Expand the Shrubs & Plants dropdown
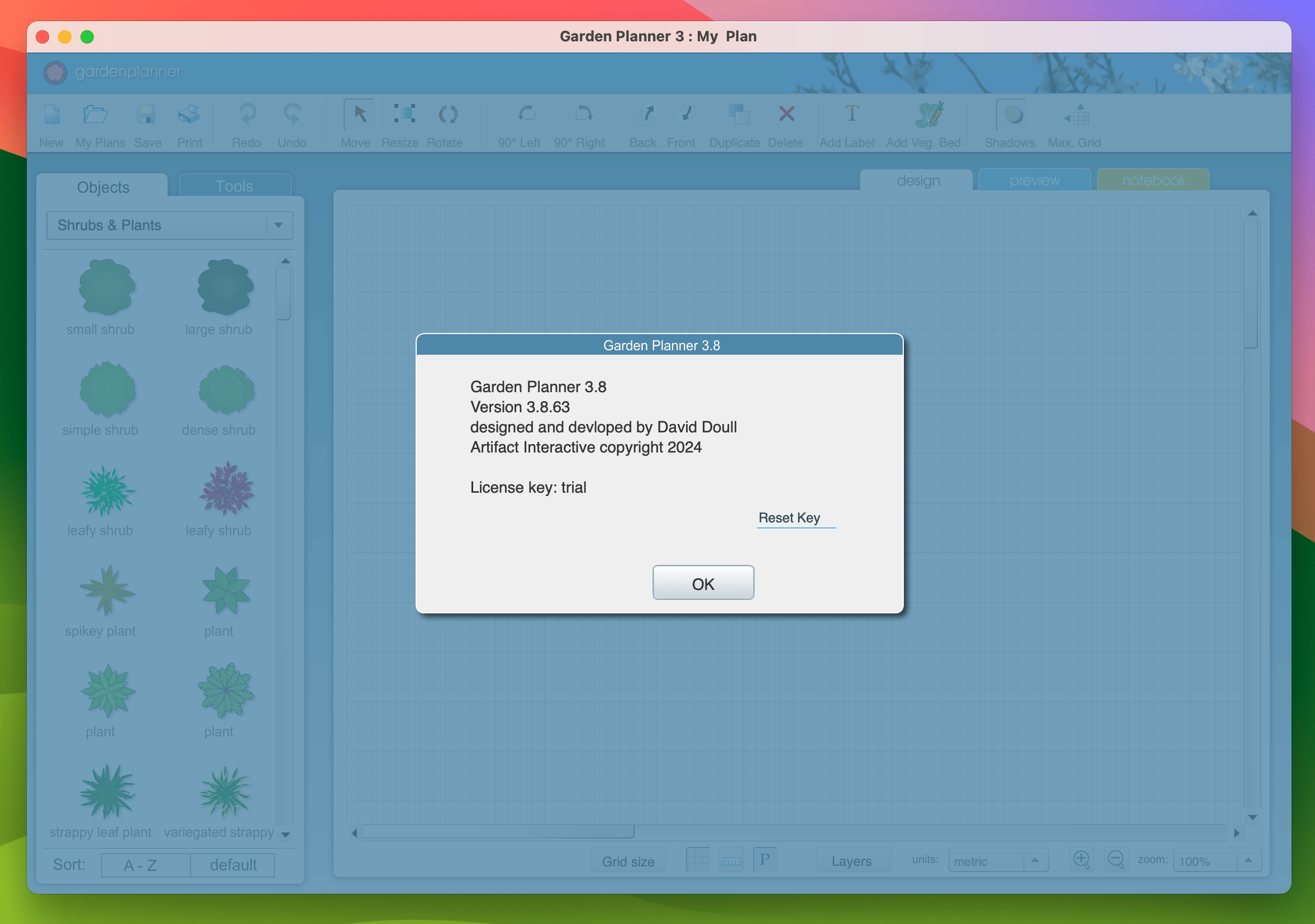Image resolution: width=1315 pixels, height=924 pixels. point(279,224)
